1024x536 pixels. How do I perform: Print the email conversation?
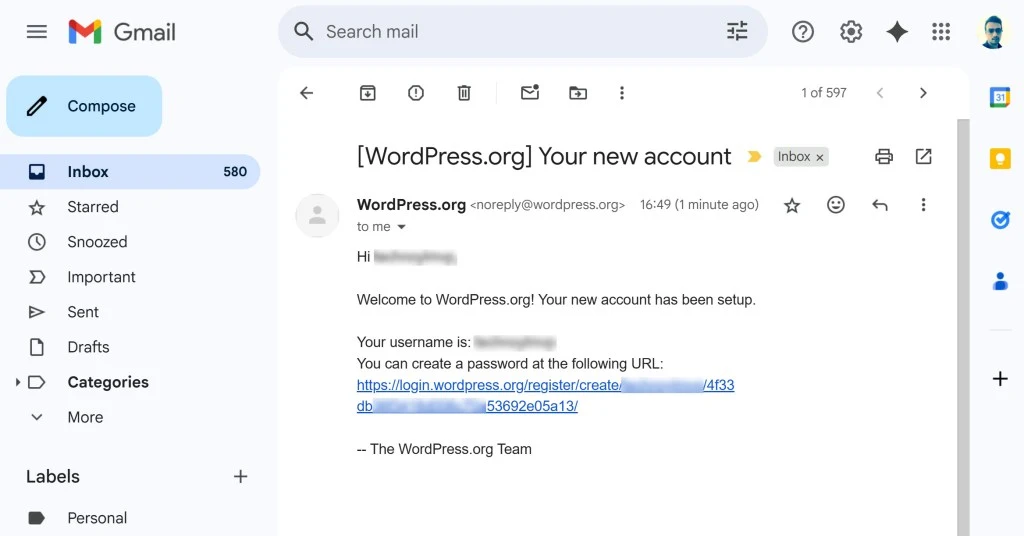coord(884,157)
